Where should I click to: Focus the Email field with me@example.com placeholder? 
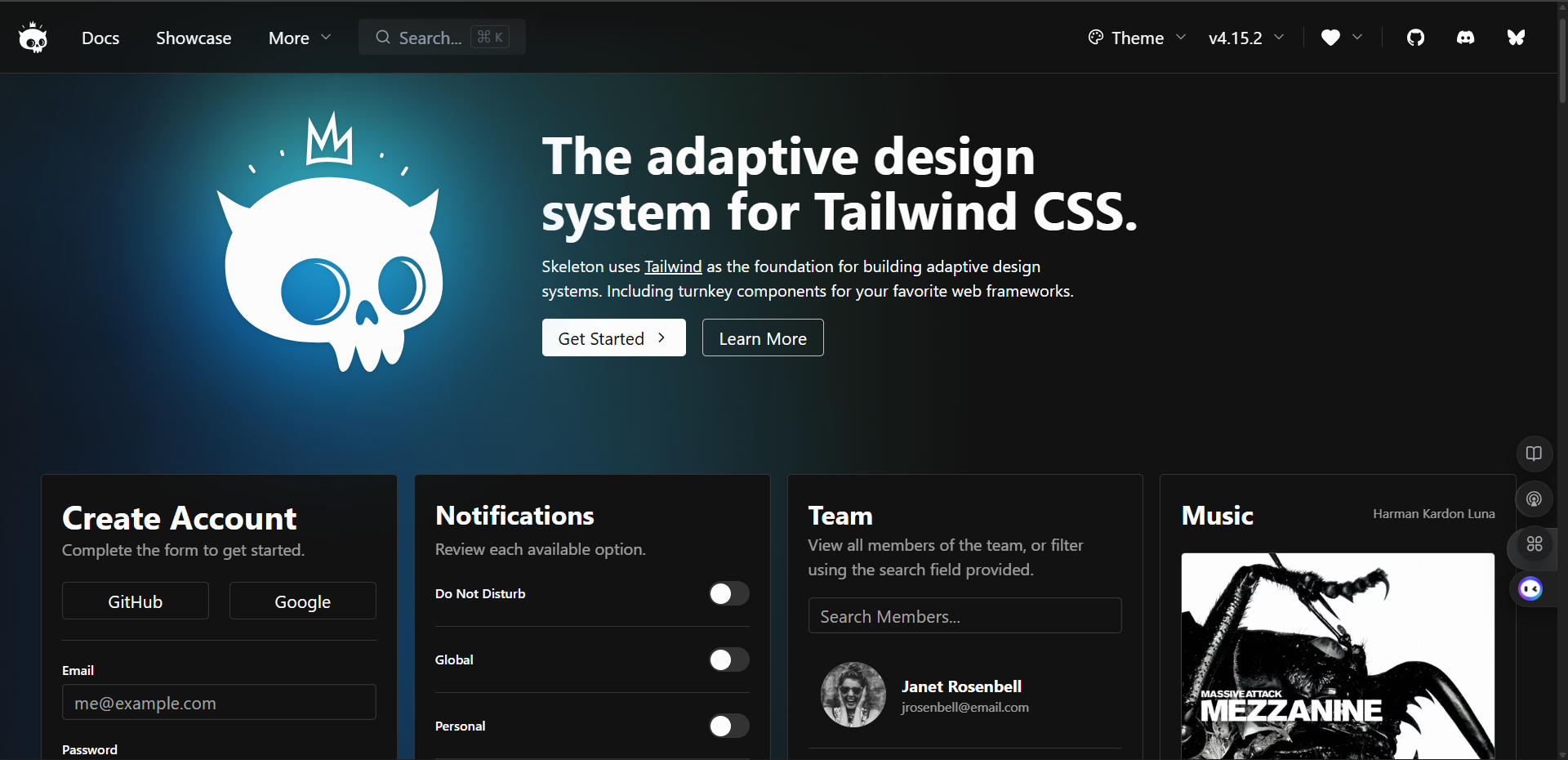tap(219, 702)
